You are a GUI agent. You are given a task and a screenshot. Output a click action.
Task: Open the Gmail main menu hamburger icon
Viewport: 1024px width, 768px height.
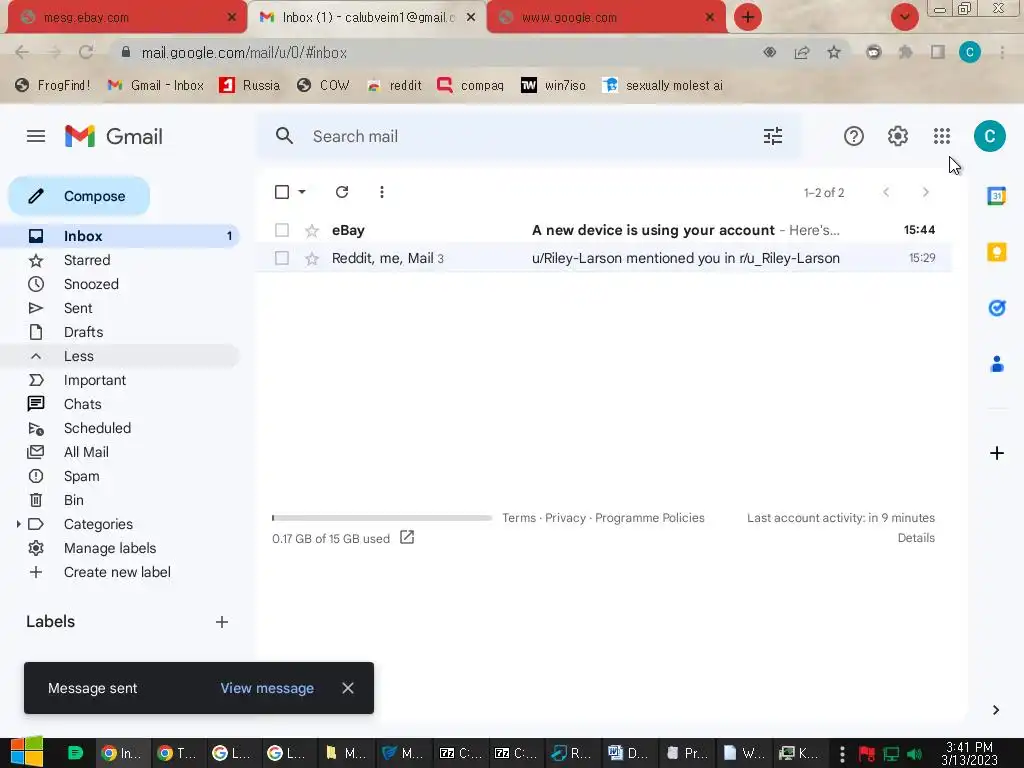coord(36,136)
